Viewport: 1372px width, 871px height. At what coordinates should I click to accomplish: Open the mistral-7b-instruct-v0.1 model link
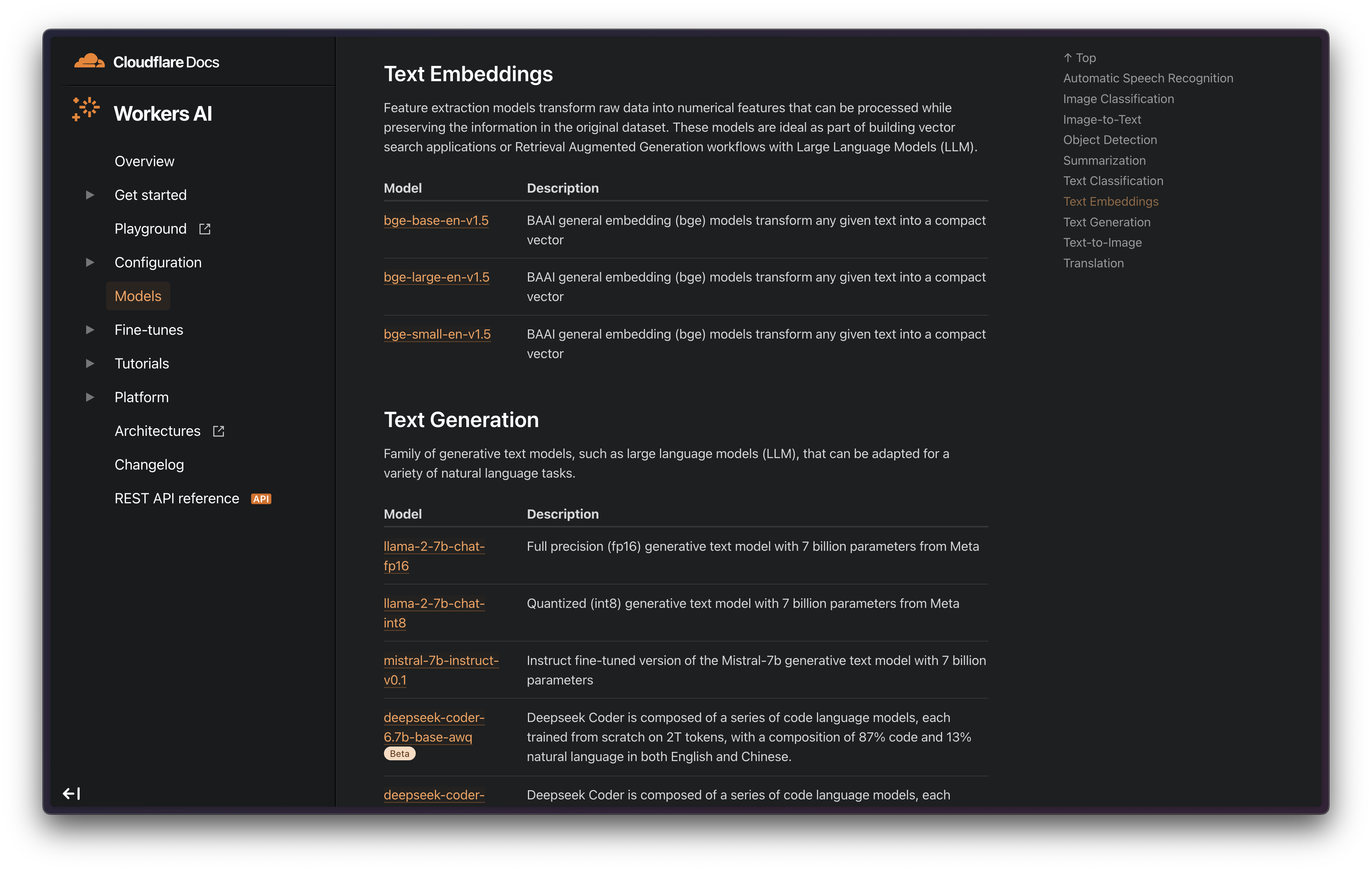441,670
